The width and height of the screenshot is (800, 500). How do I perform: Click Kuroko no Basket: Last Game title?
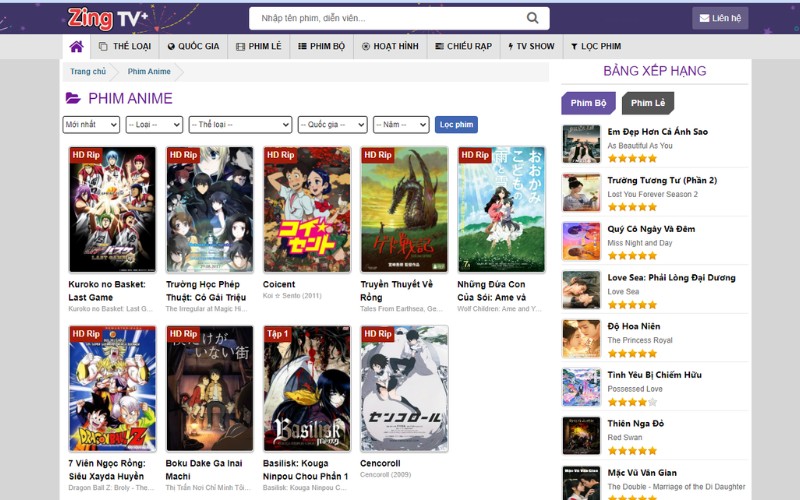pos(107,291)
